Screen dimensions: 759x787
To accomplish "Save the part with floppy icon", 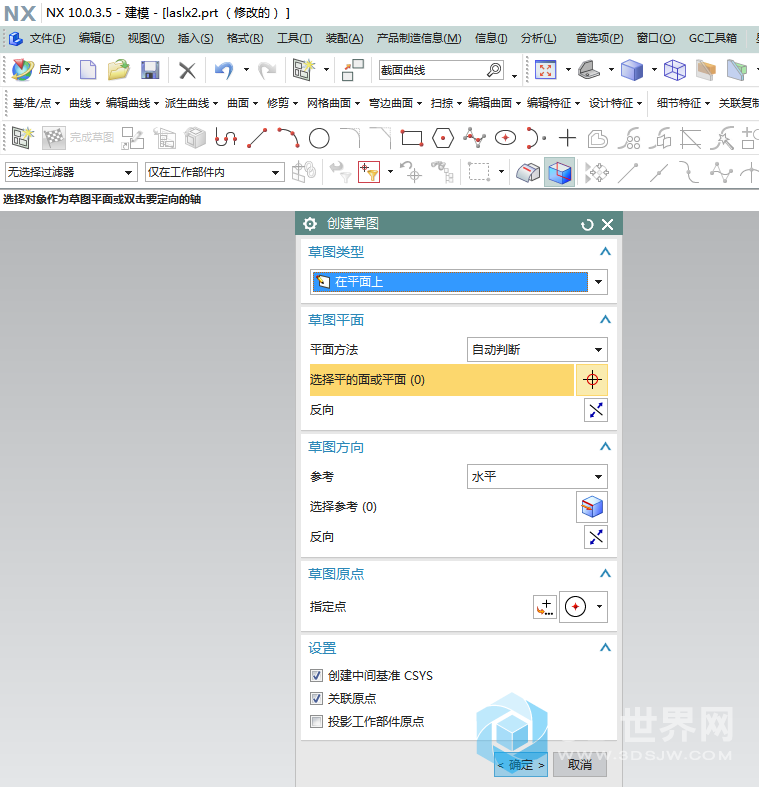I will tap(150, 70).
